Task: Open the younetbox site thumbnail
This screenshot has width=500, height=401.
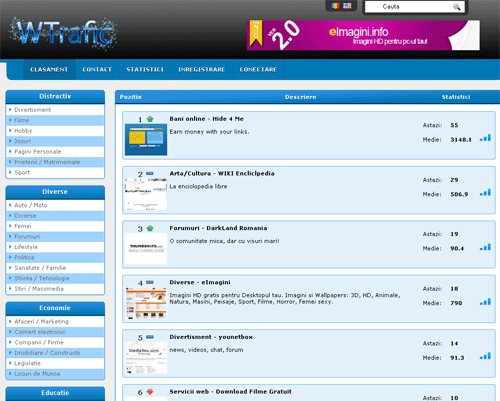Action: click(x=146, y=358)
